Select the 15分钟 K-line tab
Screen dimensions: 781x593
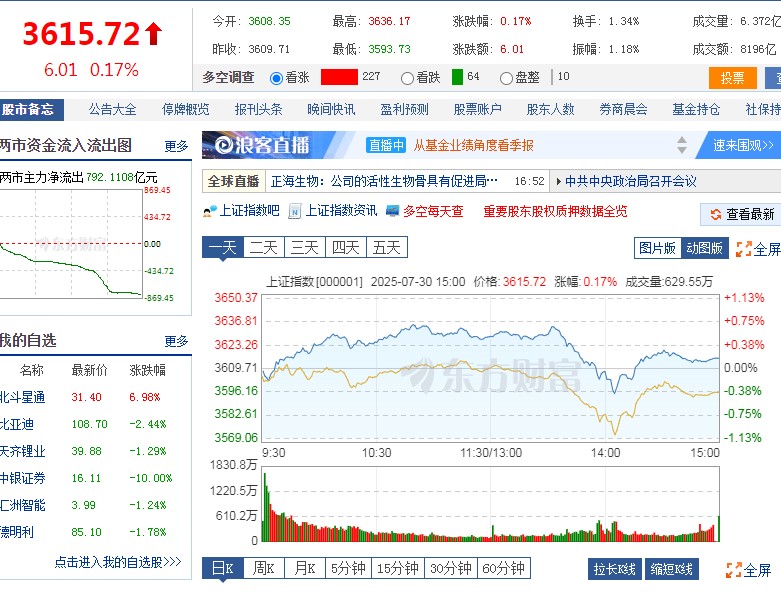[397, 568]
